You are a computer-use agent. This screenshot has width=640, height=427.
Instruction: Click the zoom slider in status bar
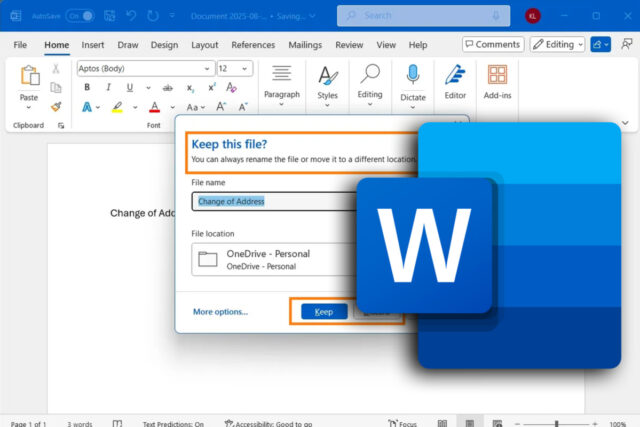pyautogui.click(x=556, y=424)
